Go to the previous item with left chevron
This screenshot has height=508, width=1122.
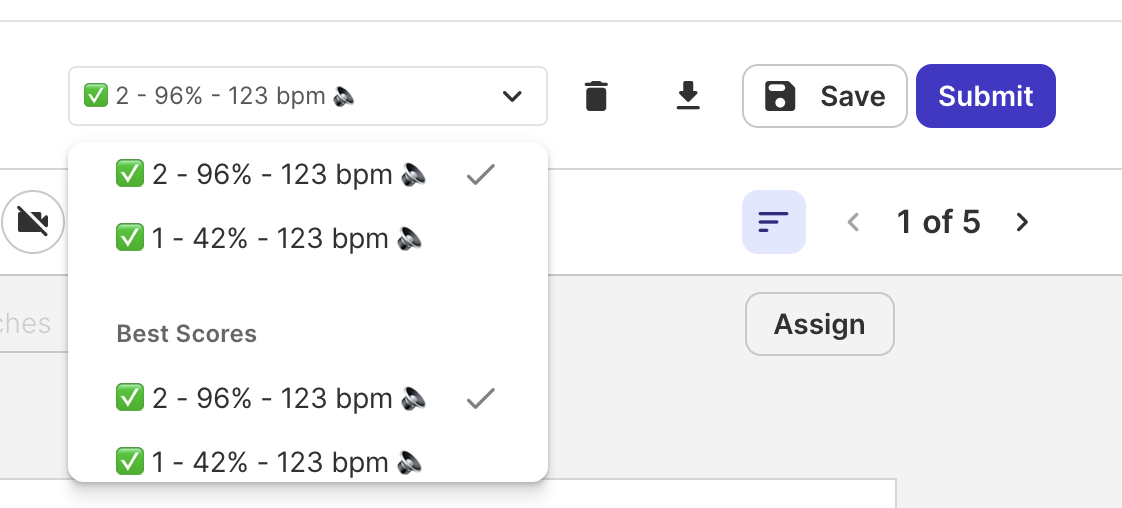coord(853,222)
